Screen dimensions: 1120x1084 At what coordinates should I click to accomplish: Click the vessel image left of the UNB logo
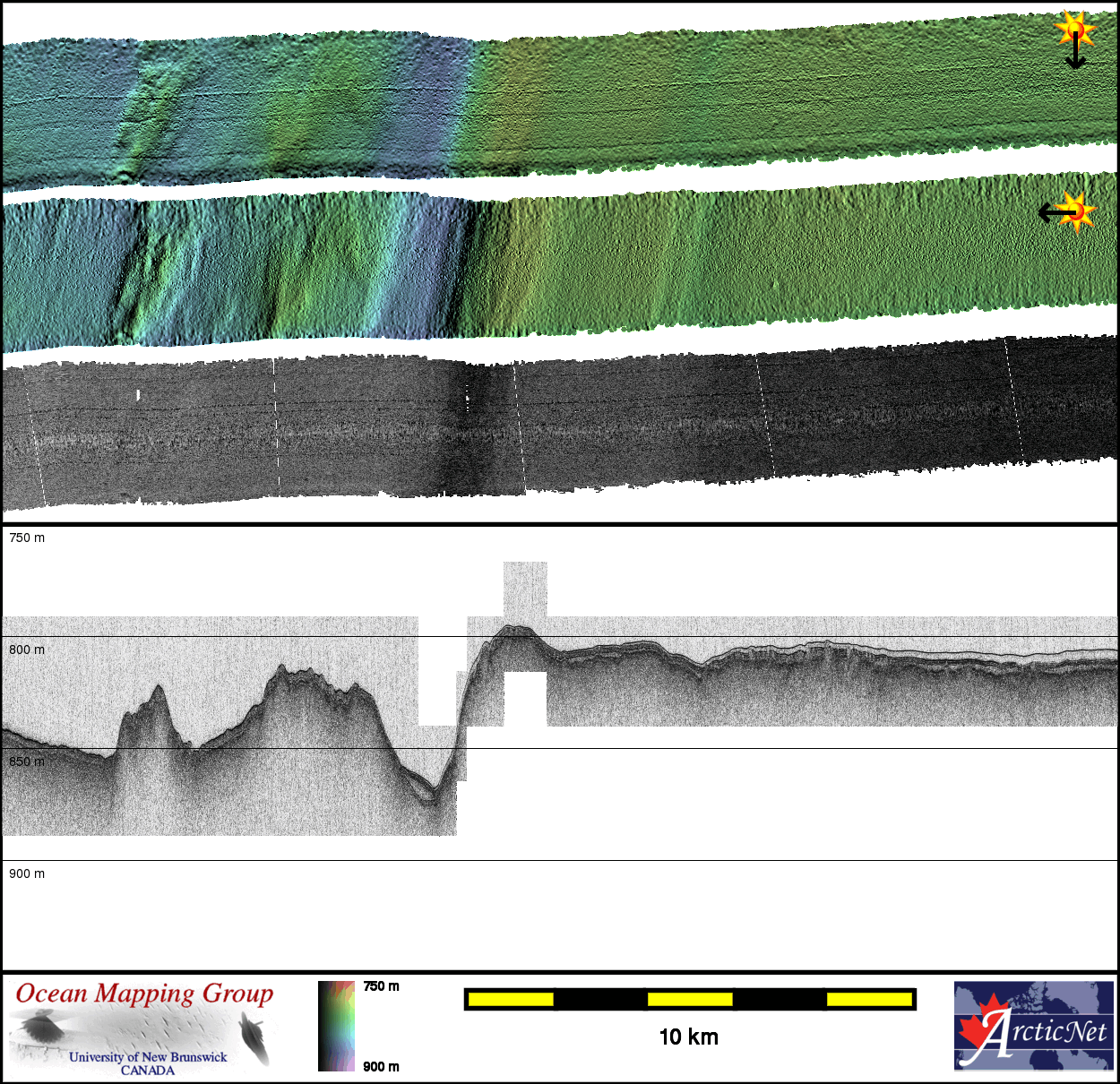click(x=39, y=1027)
